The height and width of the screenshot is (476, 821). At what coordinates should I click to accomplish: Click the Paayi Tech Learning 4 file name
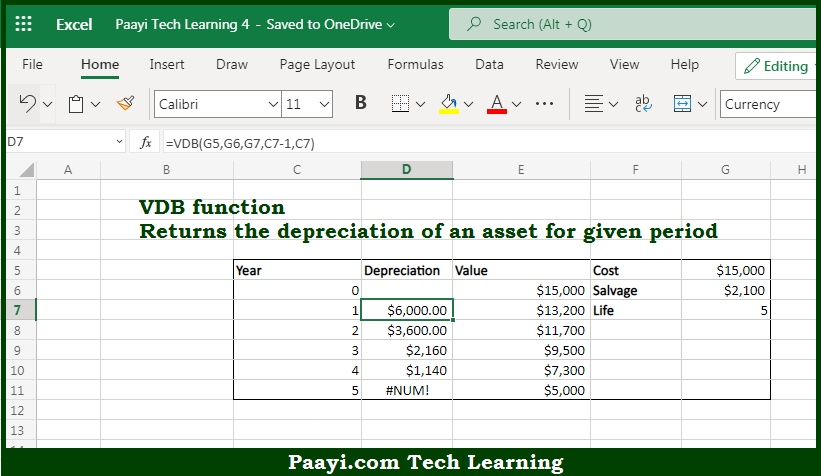tap(182, 25)
